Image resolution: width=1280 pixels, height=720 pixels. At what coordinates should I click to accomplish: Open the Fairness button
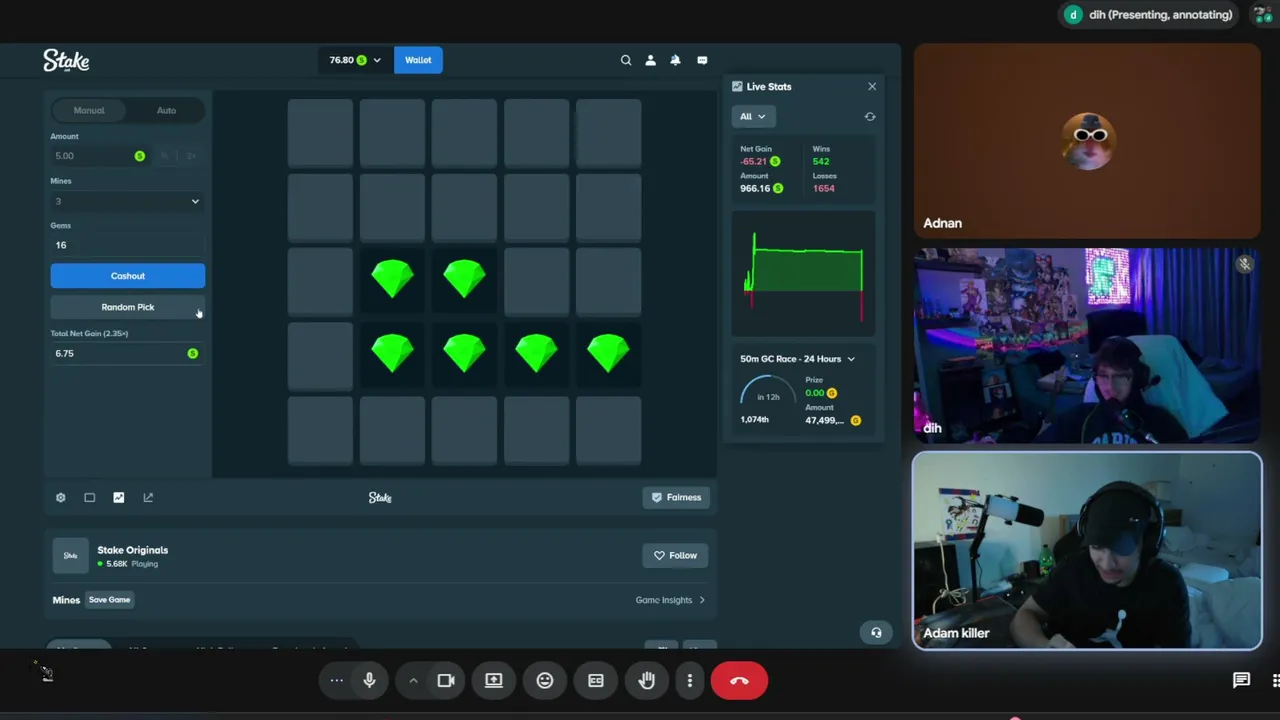pos(676,497)
